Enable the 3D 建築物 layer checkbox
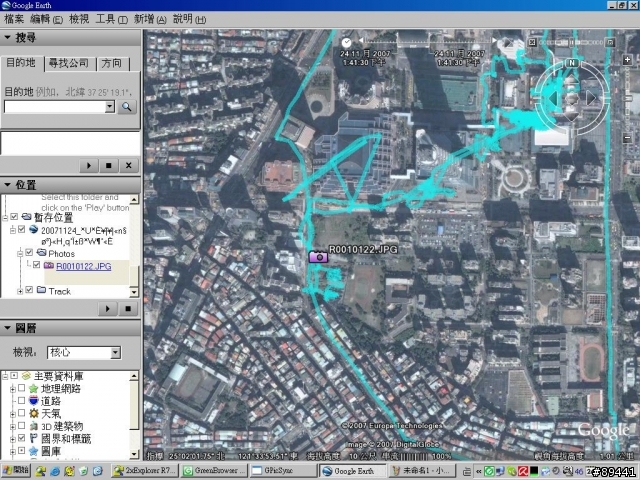This screenshot has height=480, width=640. (x=22, y=426)
